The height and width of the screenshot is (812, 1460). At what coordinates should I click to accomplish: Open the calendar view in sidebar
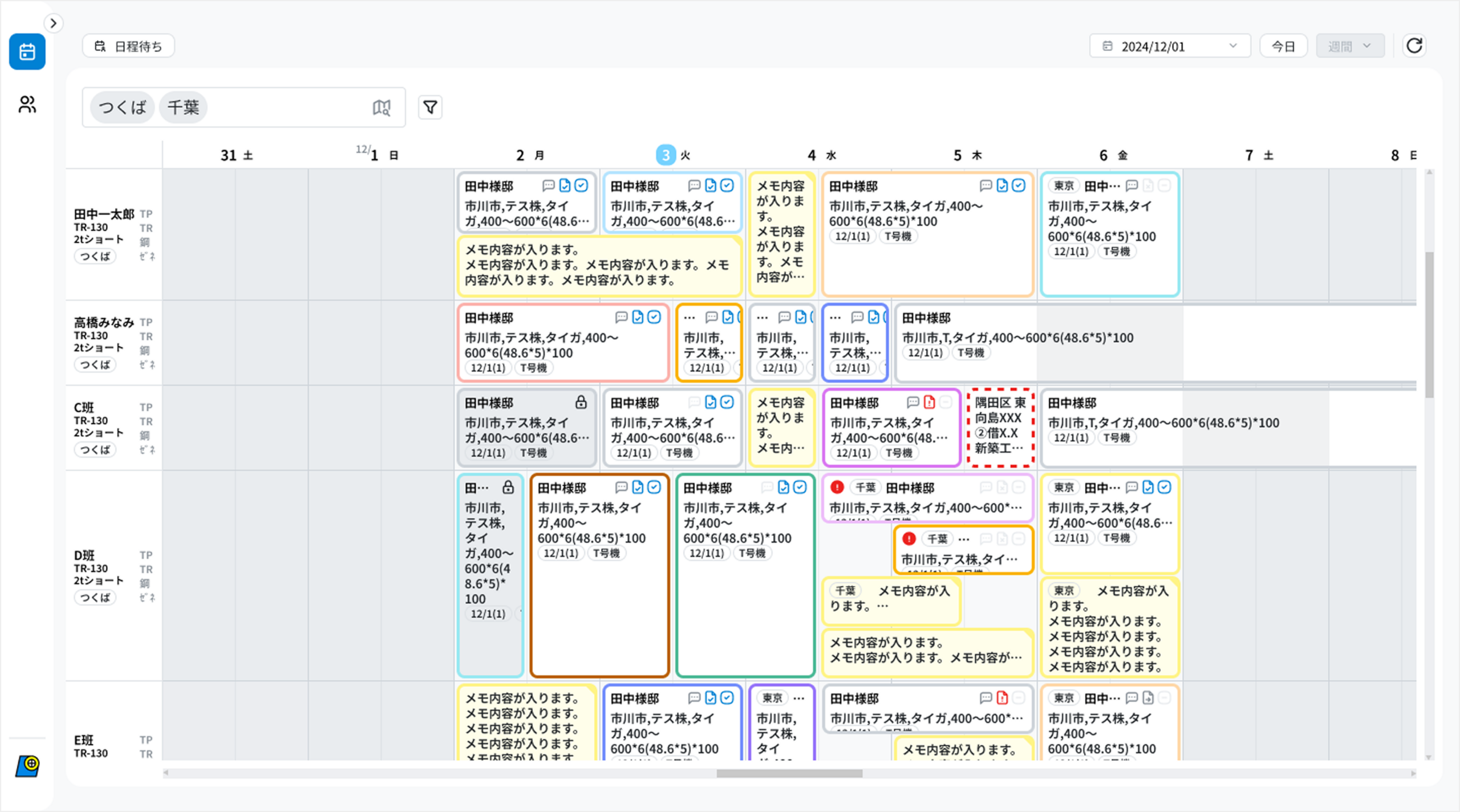pos(27,52)
